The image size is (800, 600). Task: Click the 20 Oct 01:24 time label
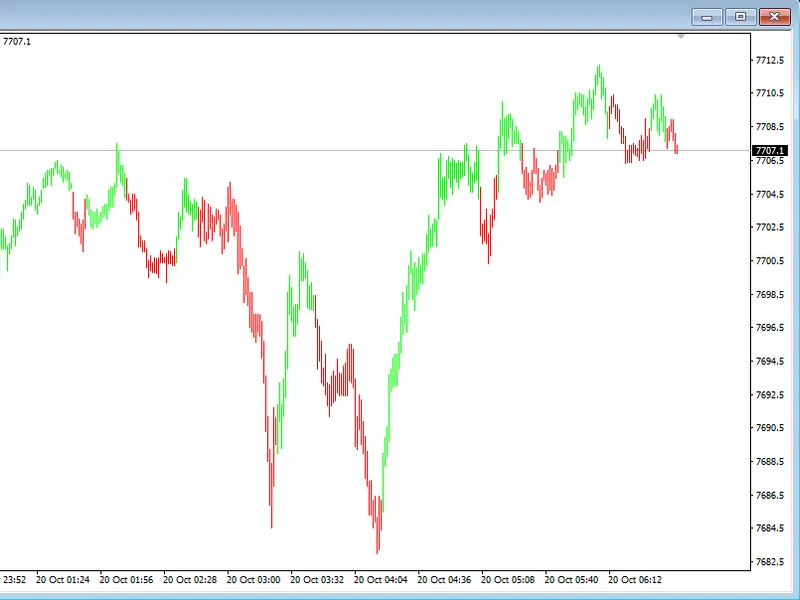(63, 580)
